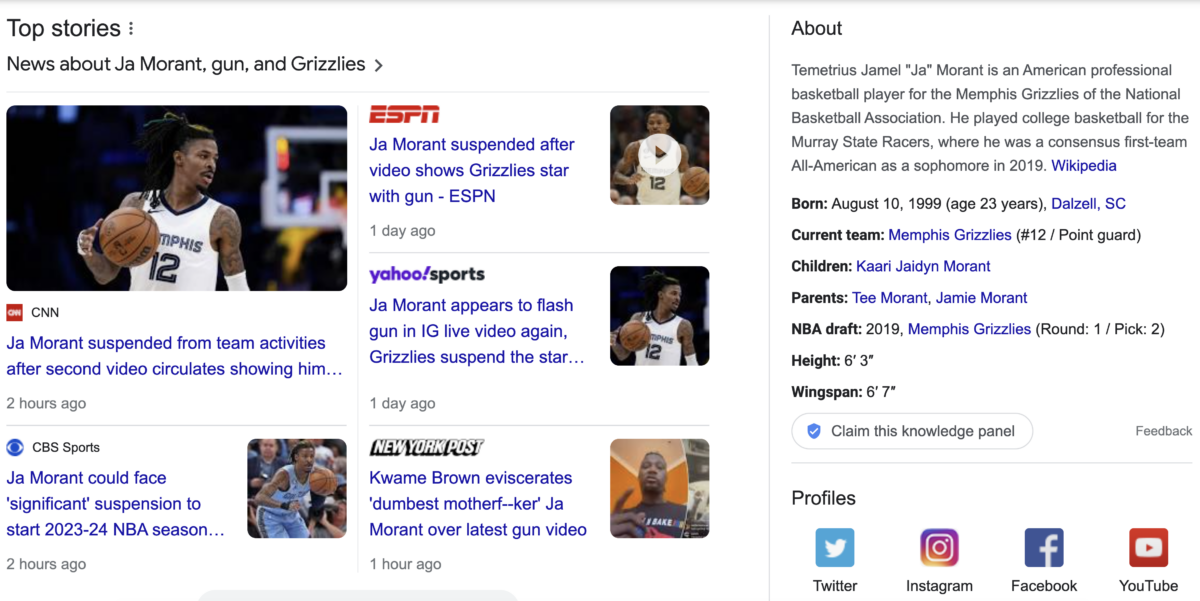Click 'CBS Sports' source name
Screen dimensions: 1200x601
pos(66,447)
